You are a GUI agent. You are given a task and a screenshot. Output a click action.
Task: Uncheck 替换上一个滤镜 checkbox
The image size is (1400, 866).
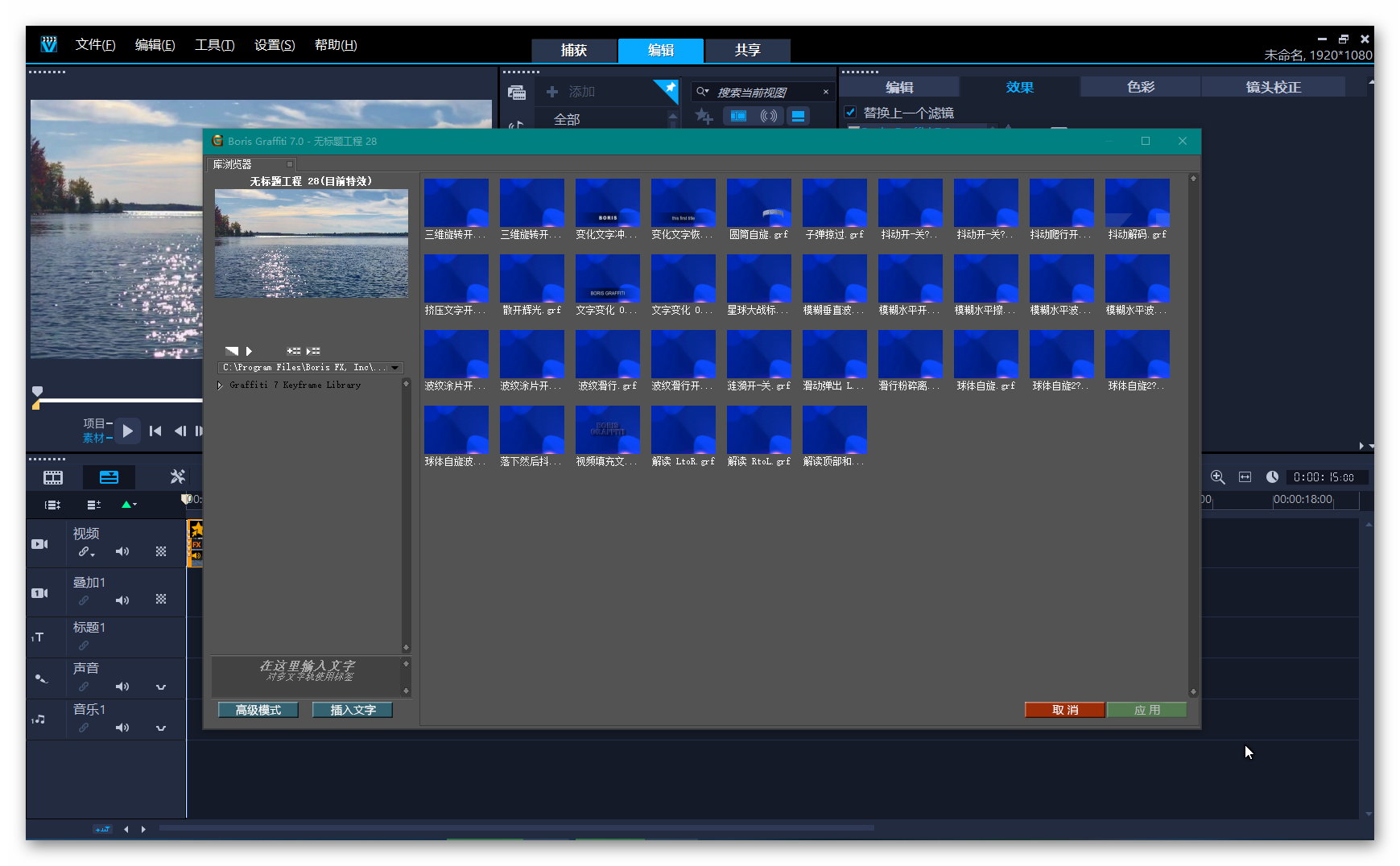(x=850, y=112)
